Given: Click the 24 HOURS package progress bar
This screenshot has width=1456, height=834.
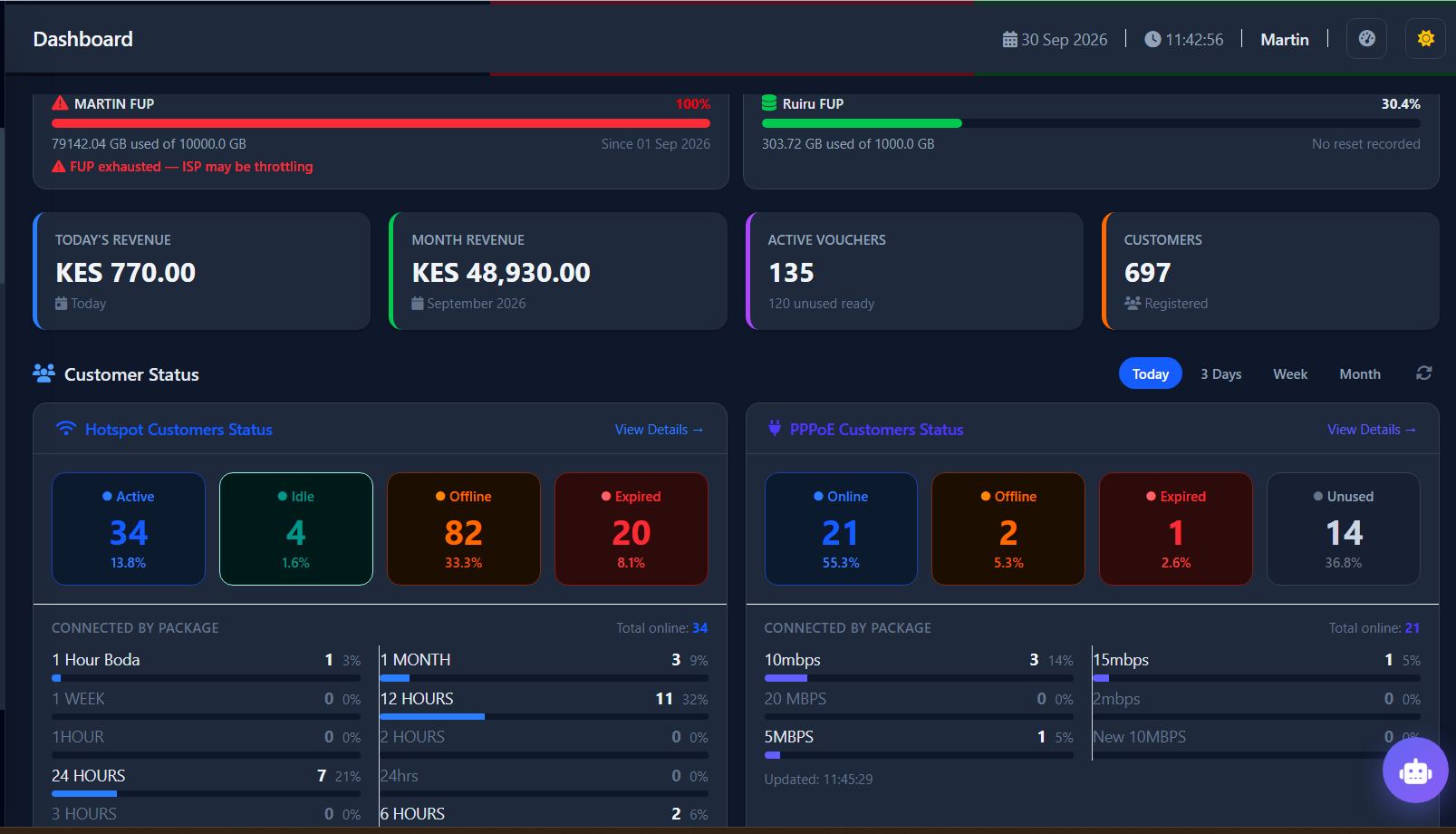Looking at the screenshot, I should pos(206,794).
